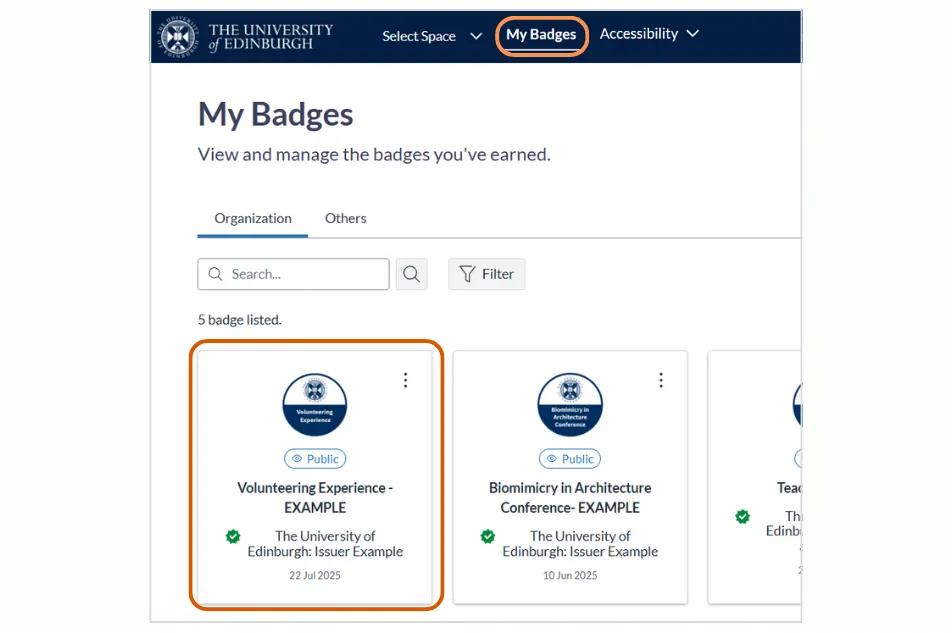This screenshot has height=633, width=952.
Task: Focus the badge Search field
Action: tap(293, 274)
